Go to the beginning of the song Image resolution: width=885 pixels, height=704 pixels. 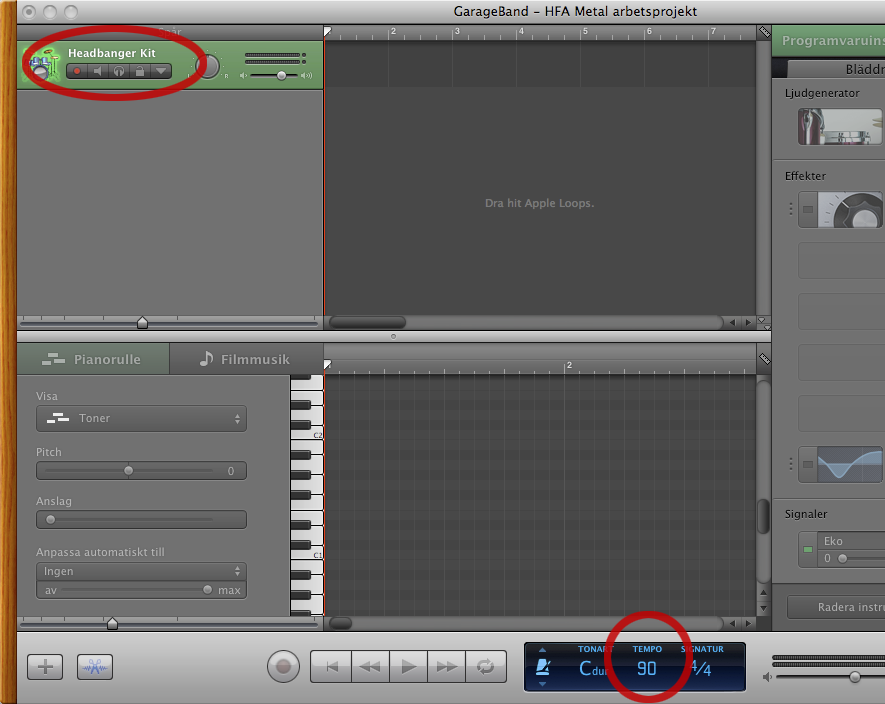coord(331,667)
